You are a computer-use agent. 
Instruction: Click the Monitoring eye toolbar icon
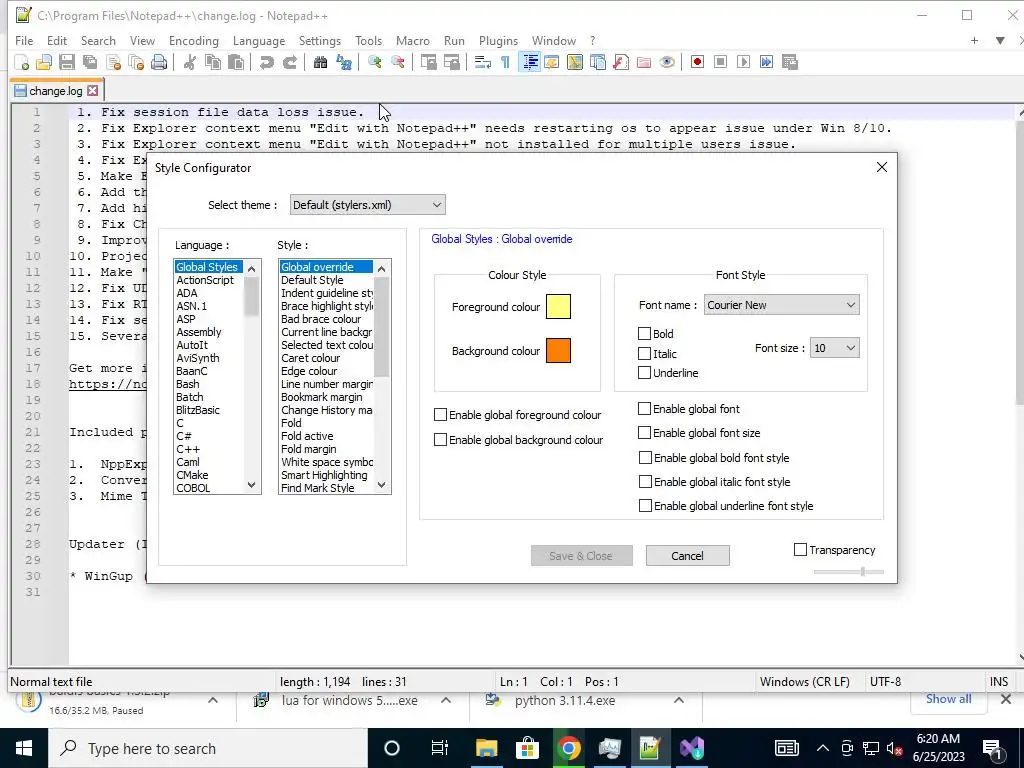667,62
